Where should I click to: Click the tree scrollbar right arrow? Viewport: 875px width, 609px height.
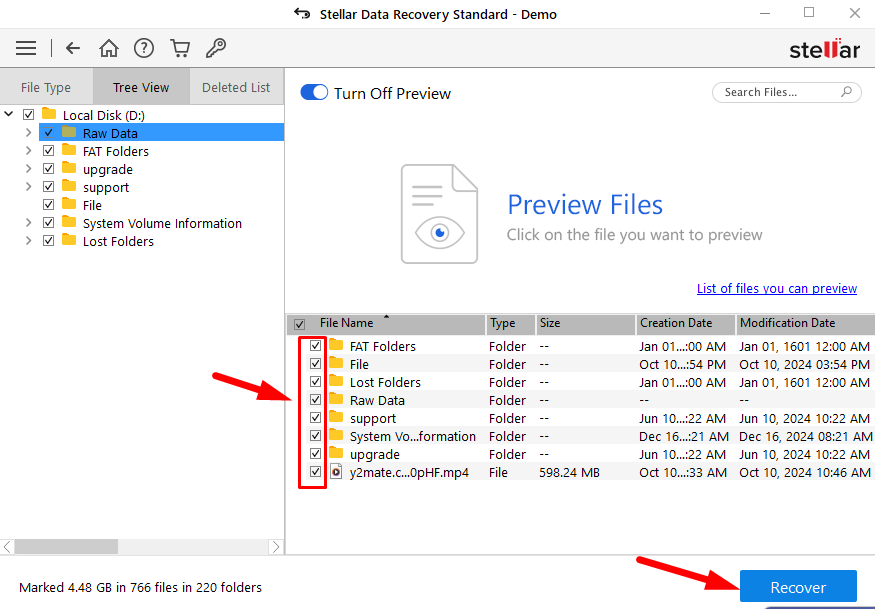point(276,546)
